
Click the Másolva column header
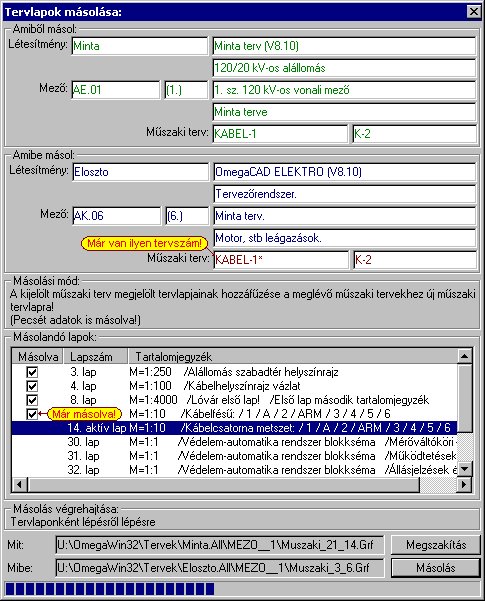tap(38, 357)
